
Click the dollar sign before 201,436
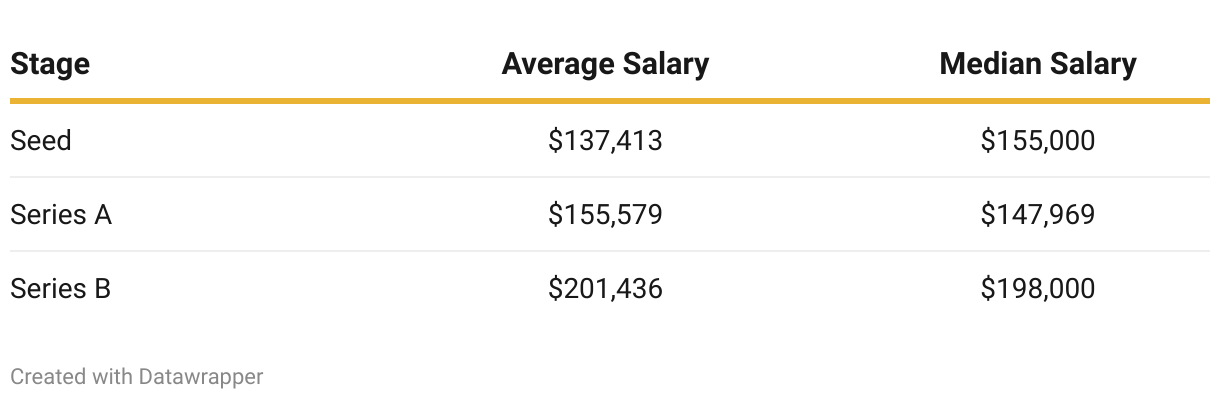555,289
